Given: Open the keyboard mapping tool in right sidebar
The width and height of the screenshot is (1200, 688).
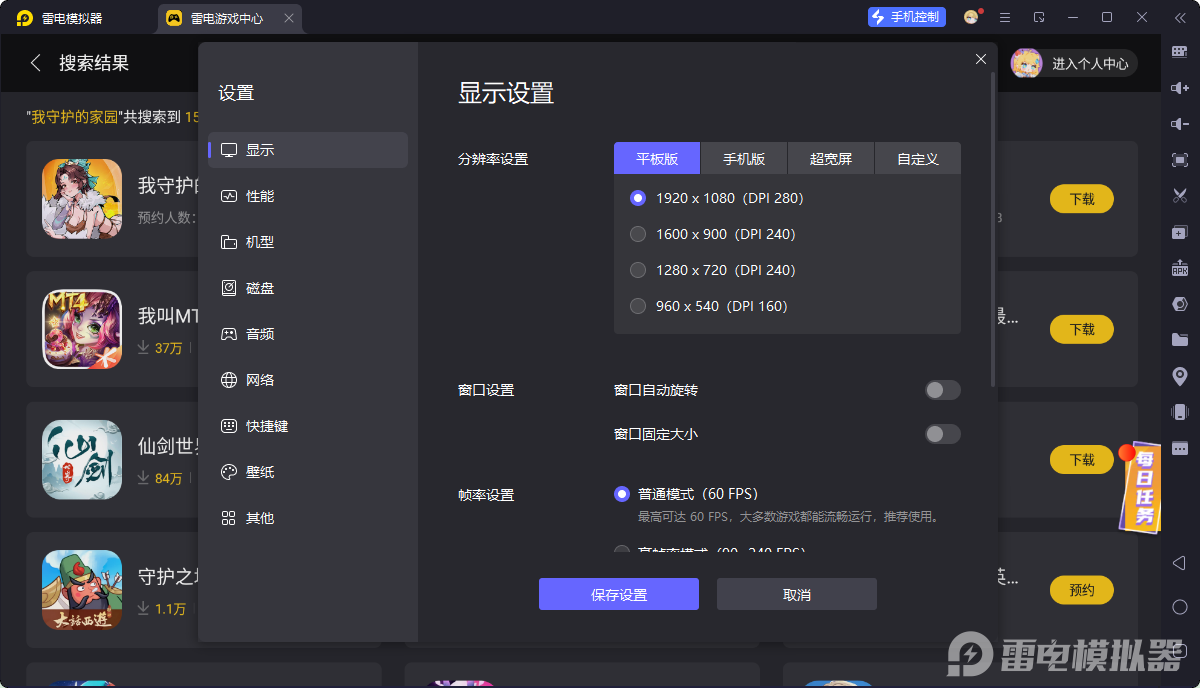Looking at the screenshot, I should pos(1180,52).
